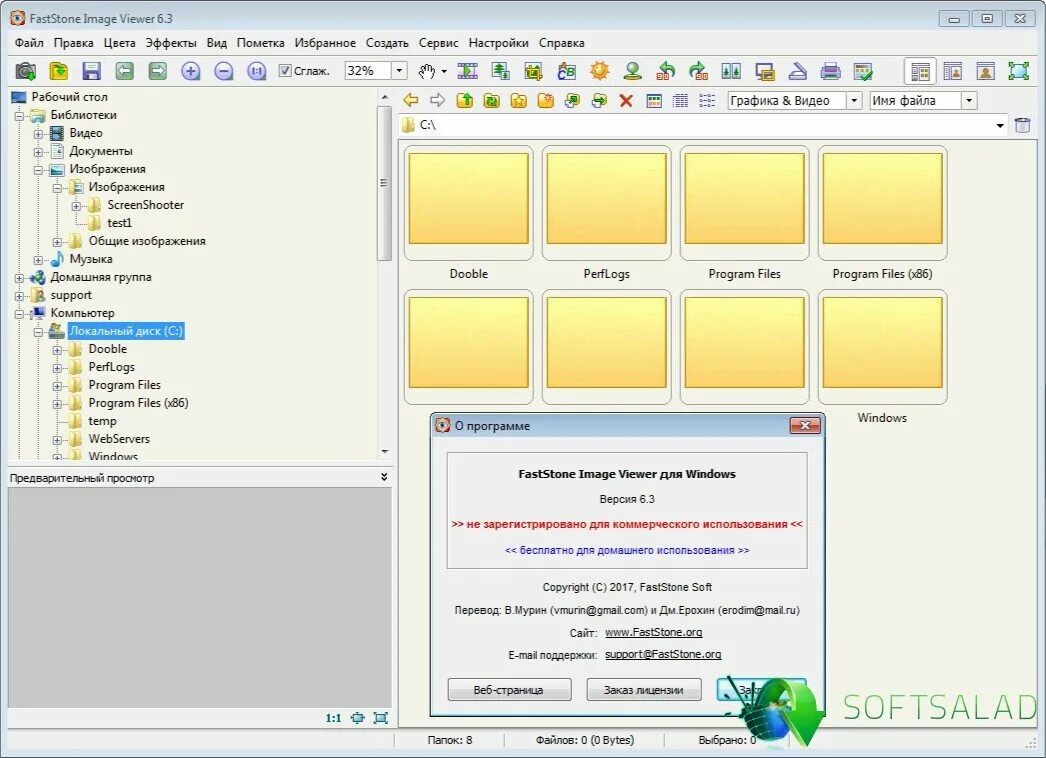Click the Zoom in plus icon
Viewport: 1046px width, 758px height.
point(191,71)
